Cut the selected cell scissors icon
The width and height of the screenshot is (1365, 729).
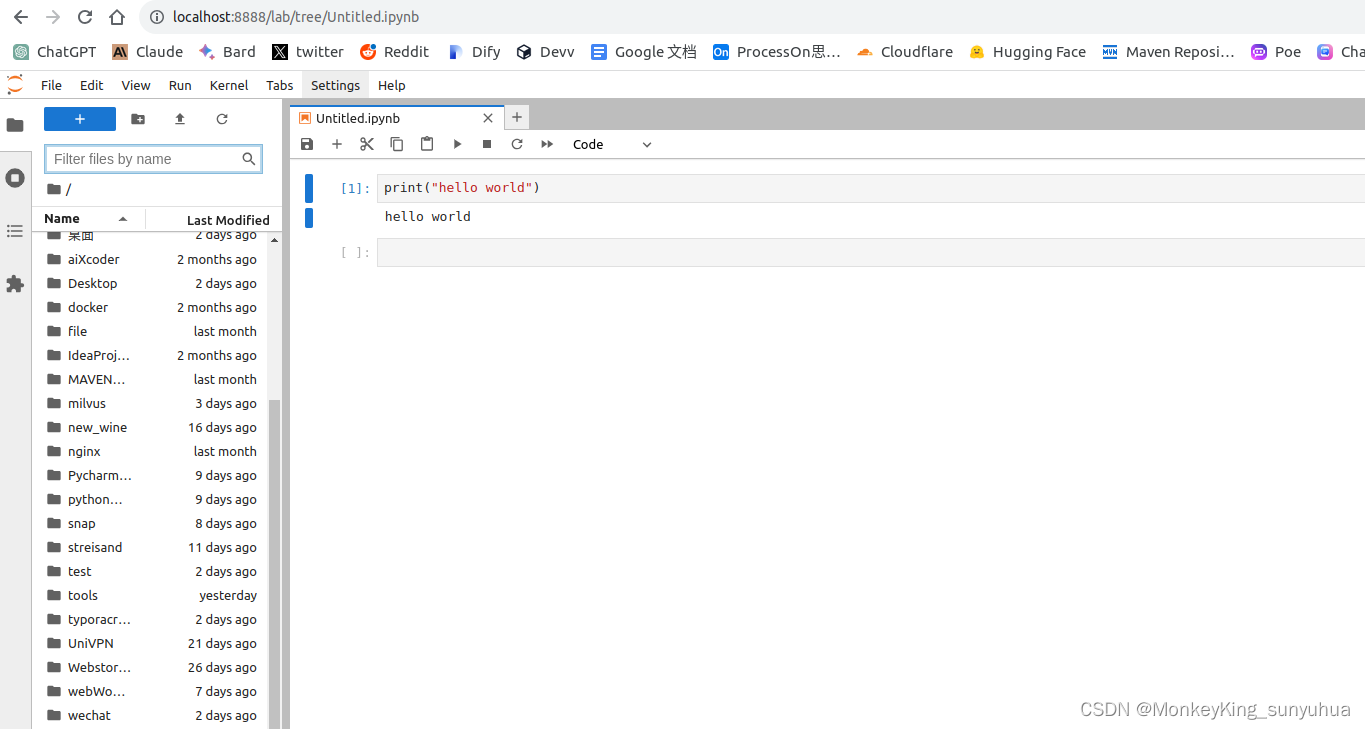pyautogui.click(x=367, y=144)
